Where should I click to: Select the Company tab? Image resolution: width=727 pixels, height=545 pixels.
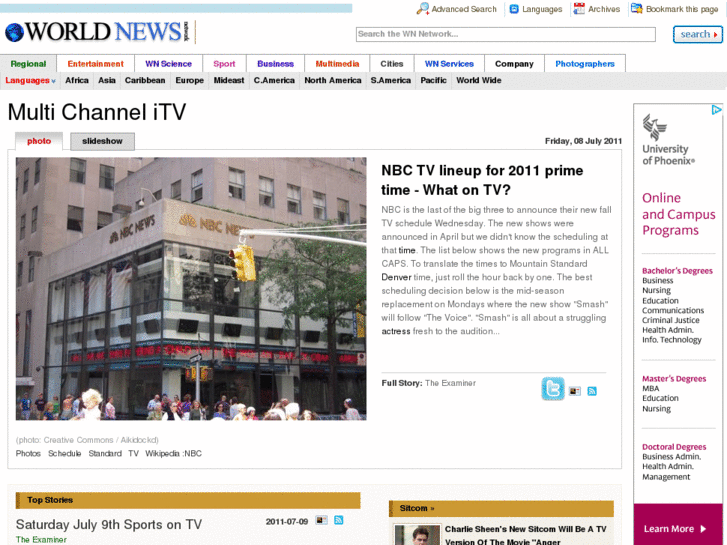(514, 64)
